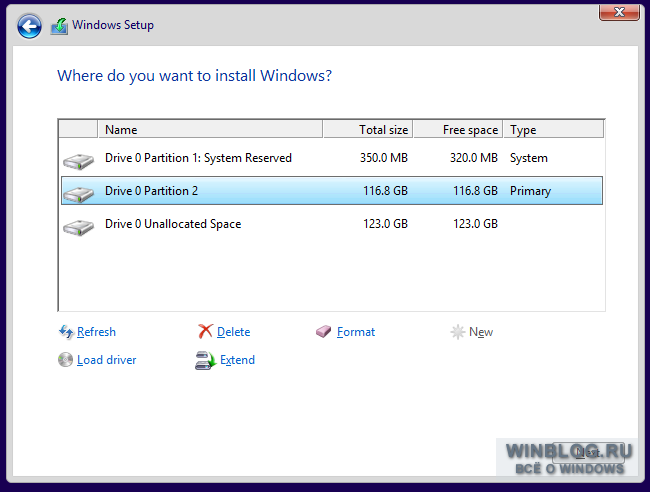
Task: Refresh the partition list via the Refresh link
Action: tap(96, 332)
